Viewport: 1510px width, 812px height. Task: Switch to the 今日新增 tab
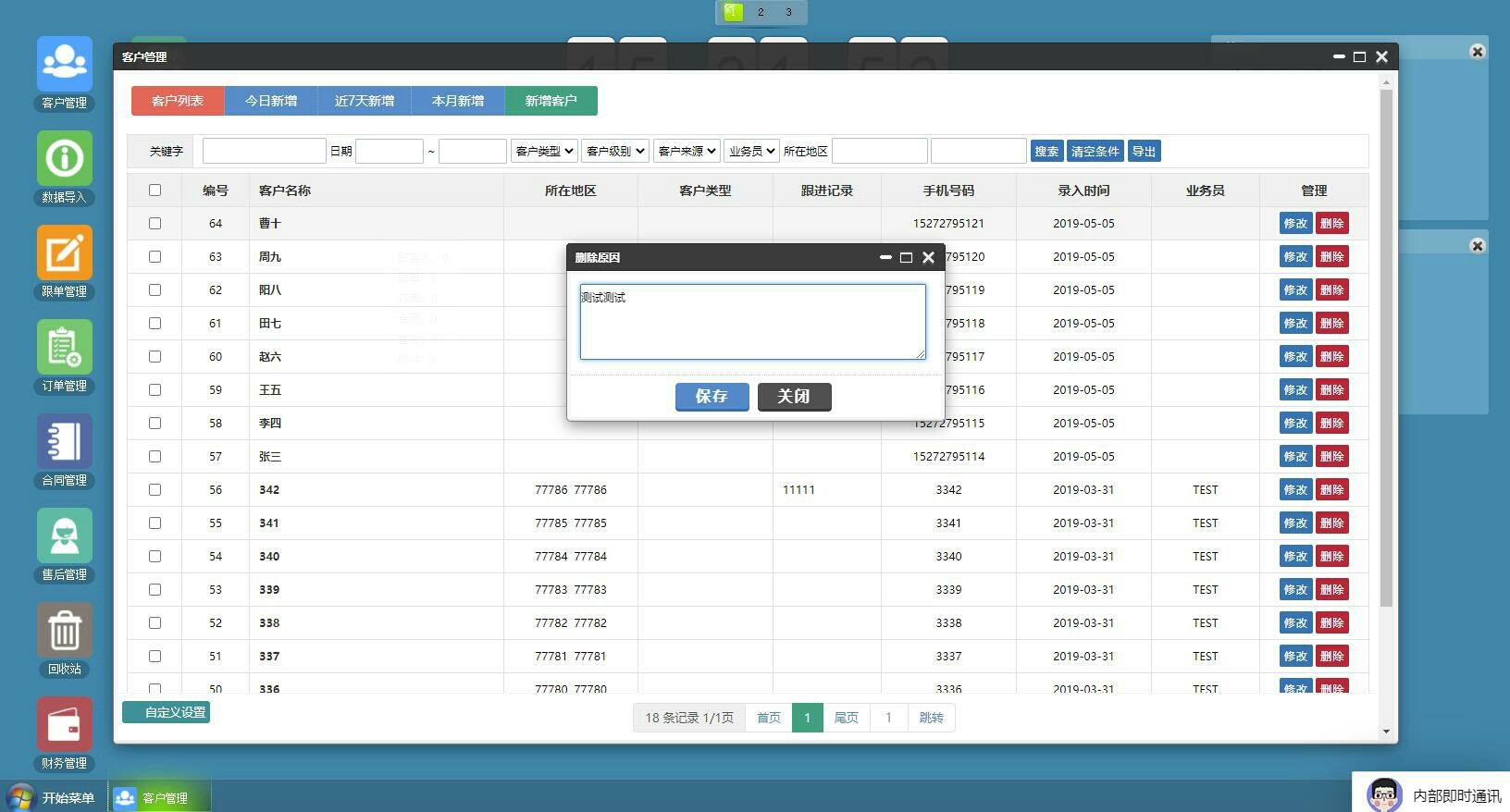coord(271,101)
